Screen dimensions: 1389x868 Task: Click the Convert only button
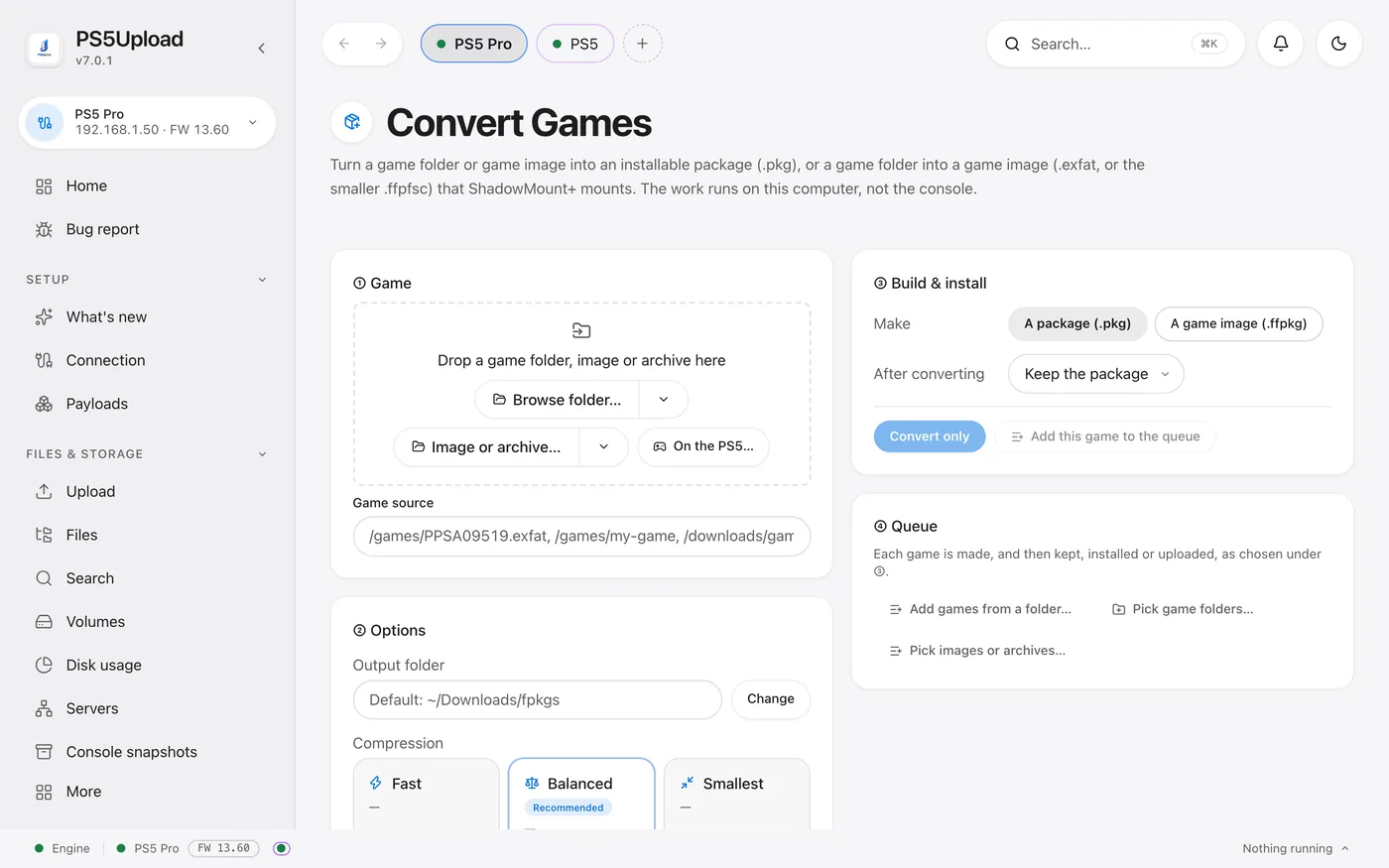(x=930, y=436)
